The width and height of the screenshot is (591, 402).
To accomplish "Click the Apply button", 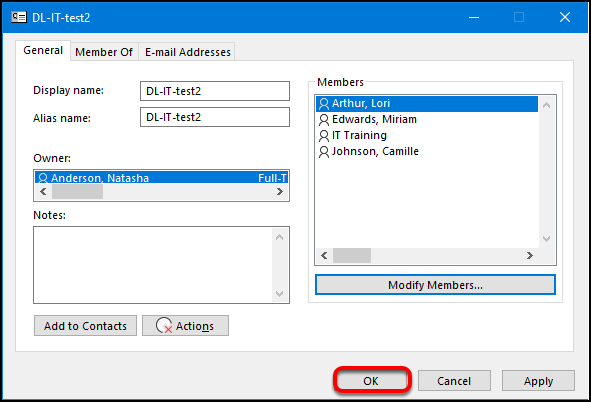I will coord(538,381).
